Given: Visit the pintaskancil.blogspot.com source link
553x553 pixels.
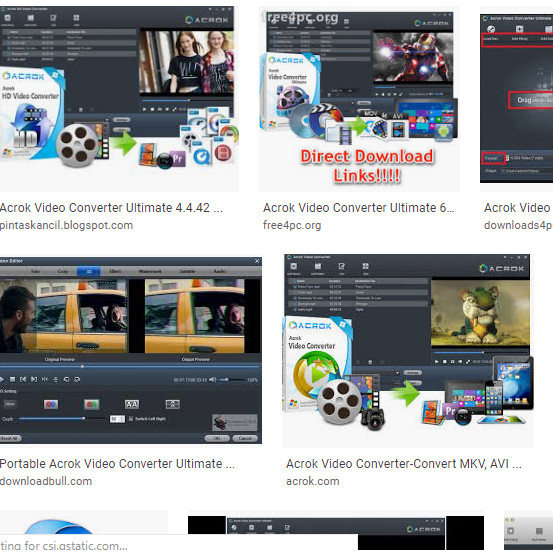Looking at the screenshot, I should (x=66, y=225).
